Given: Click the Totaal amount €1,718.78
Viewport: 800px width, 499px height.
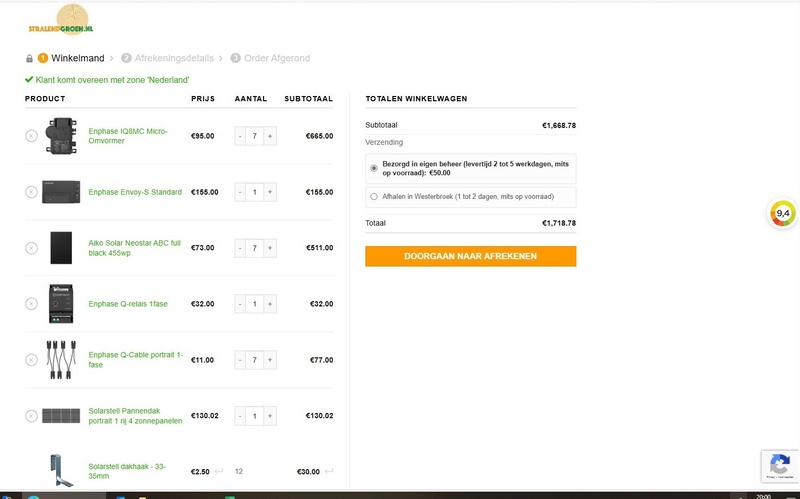Looking at the screenshot, I should [x=559, y=223].
